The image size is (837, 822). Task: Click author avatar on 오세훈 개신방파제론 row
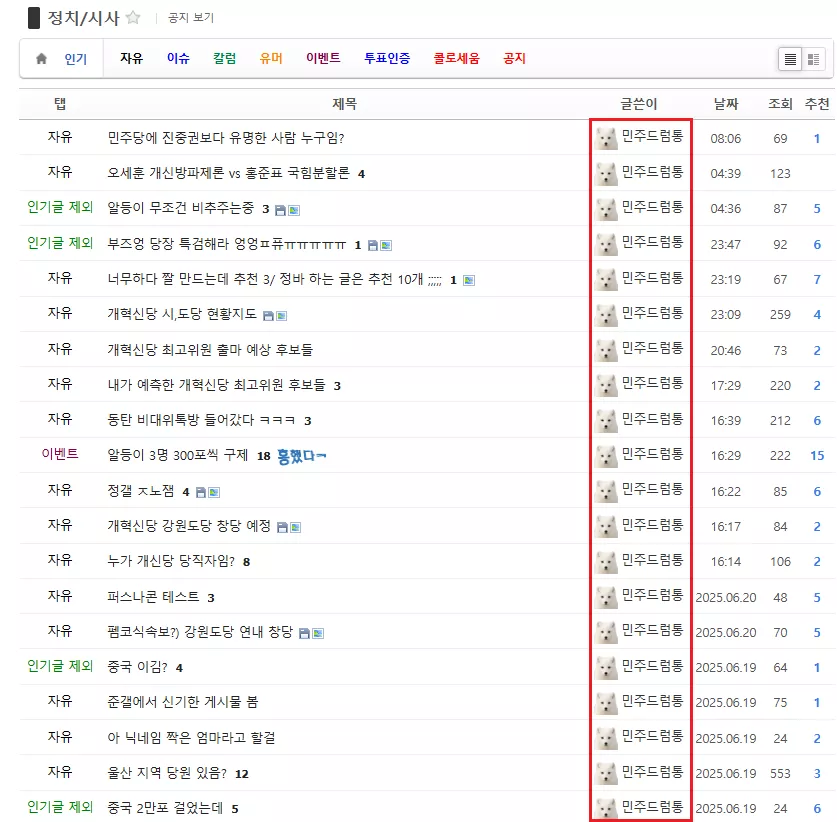606,174
